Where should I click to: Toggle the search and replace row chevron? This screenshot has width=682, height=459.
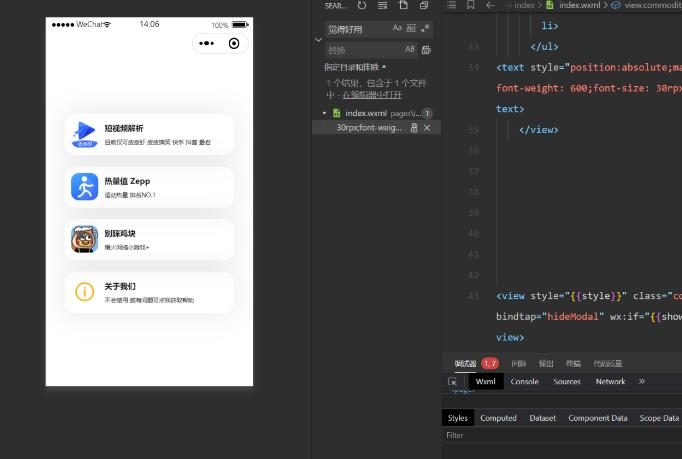point(318,39)
